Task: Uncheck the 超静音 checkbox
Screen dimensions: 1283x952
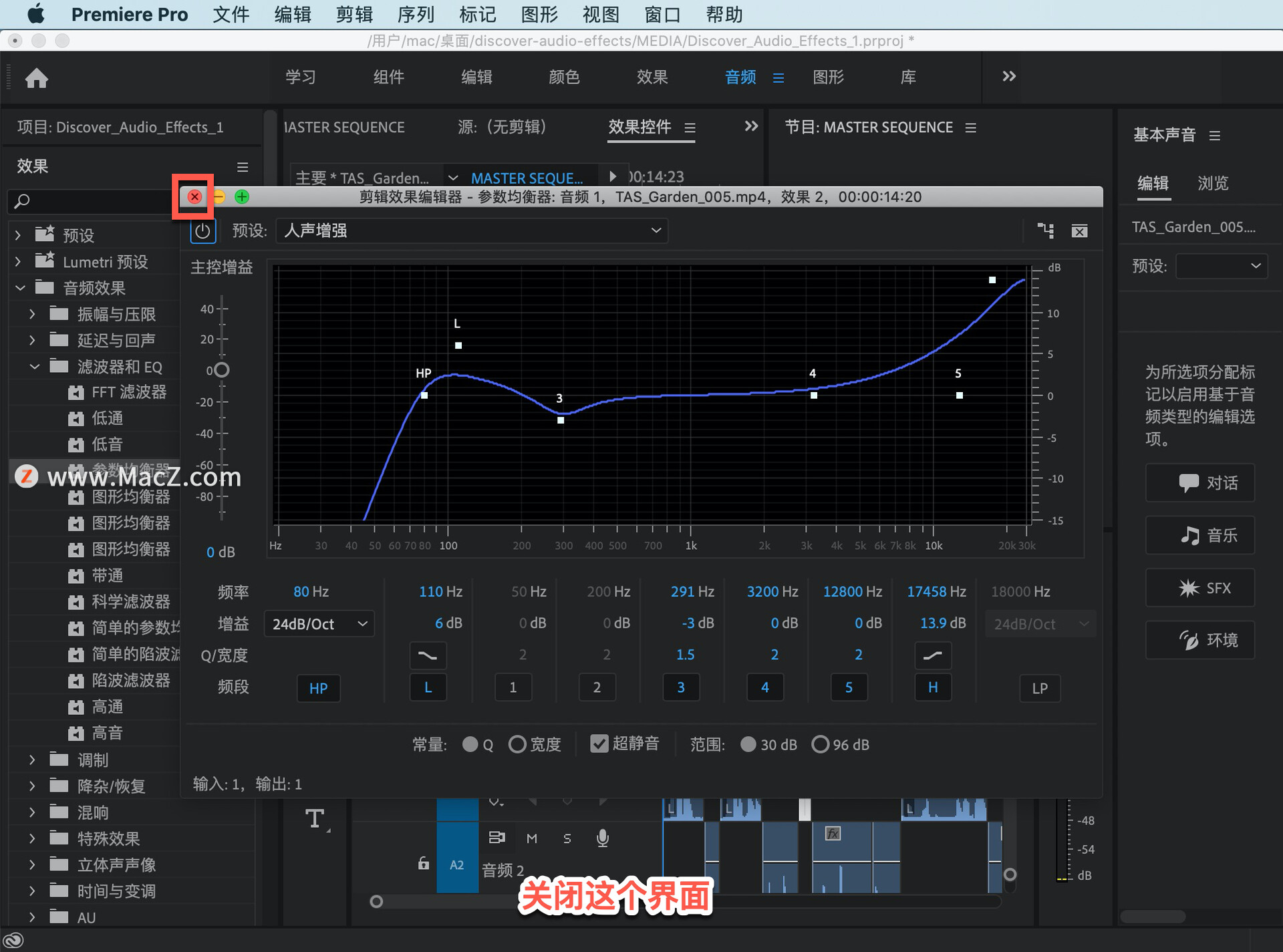Action: point(599,744)
